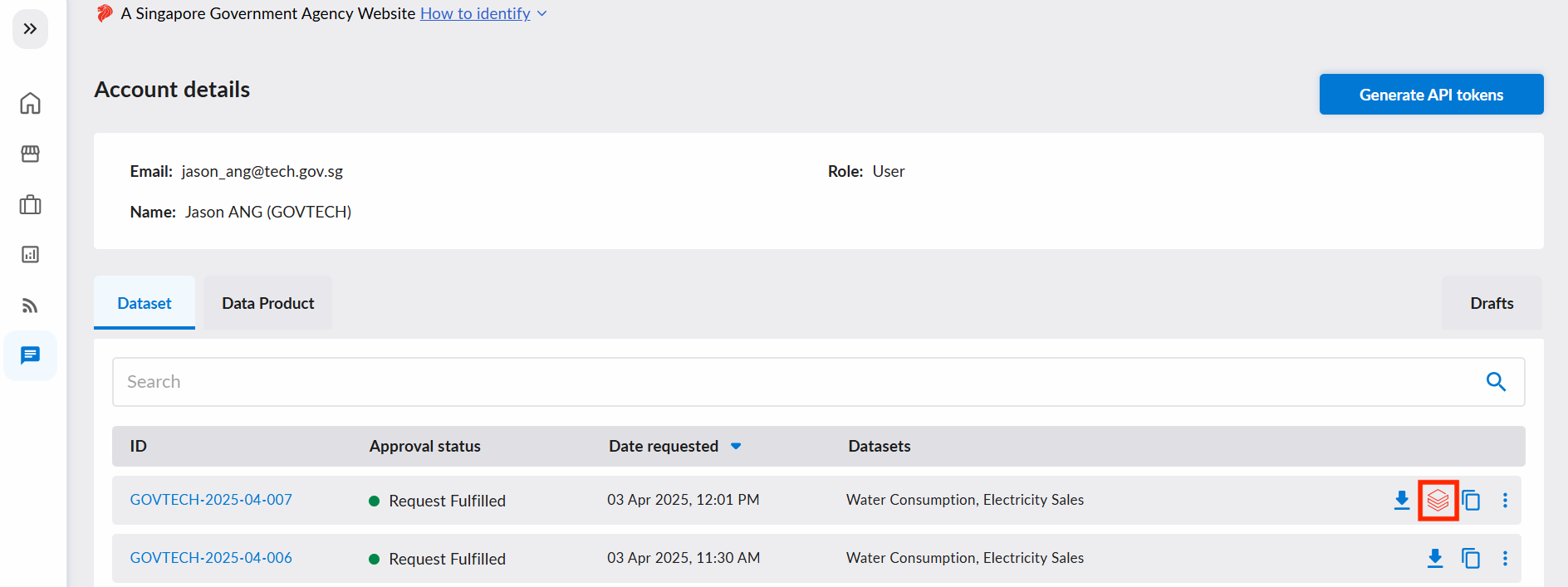
Task: Click Request Fulfilled status of GOVTECH-2025-04-007
Action: pyautogui.click(x=437, y=501)
